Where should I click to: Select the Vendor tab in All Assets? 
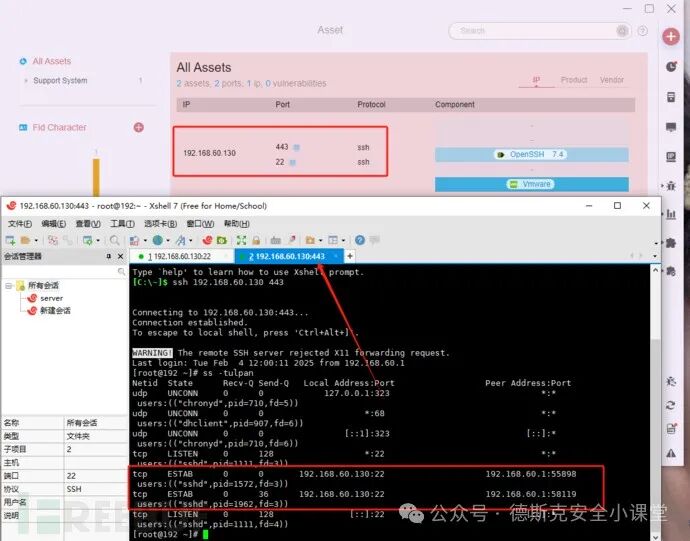[x=612, y=80]
